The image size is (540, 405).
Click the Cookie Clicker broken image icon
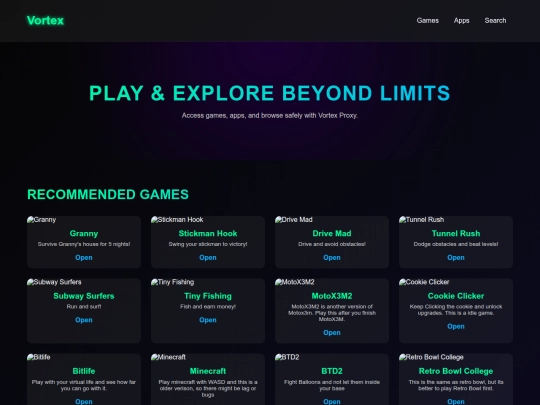coord(402,282)
